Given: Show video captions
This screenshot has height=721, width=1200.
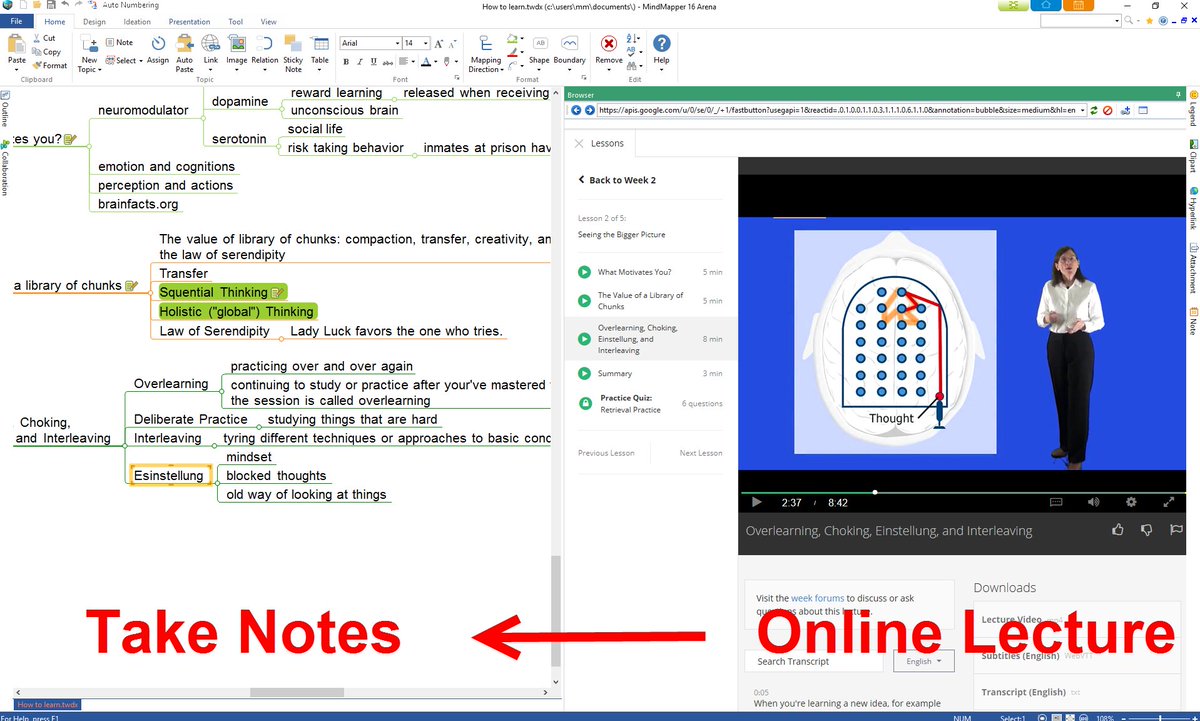Looking at the screenshot, I should coord(1056,502).
